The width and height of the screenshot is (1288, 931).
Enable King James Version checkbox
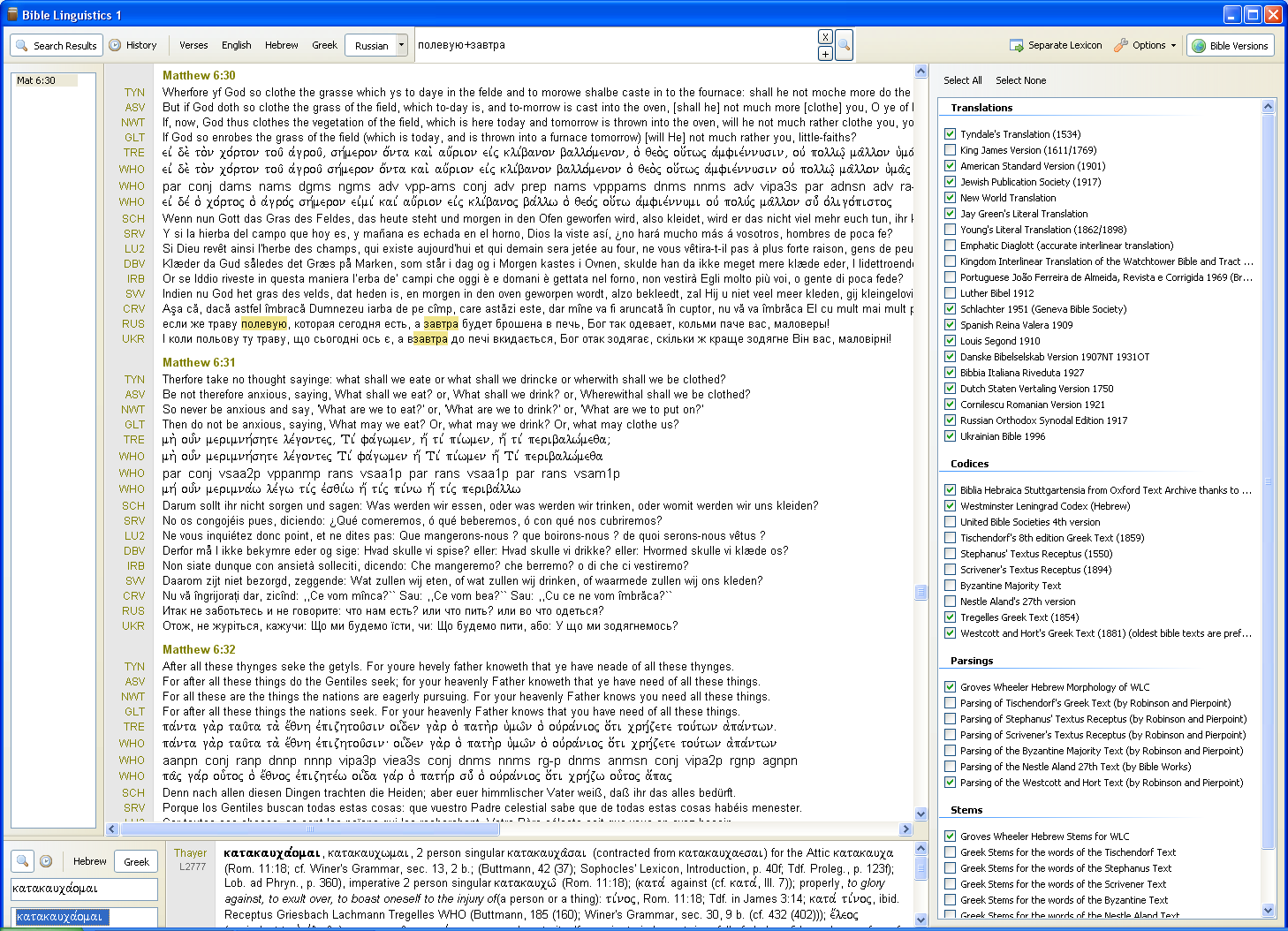pyautogui.click(x=951, y=150)
